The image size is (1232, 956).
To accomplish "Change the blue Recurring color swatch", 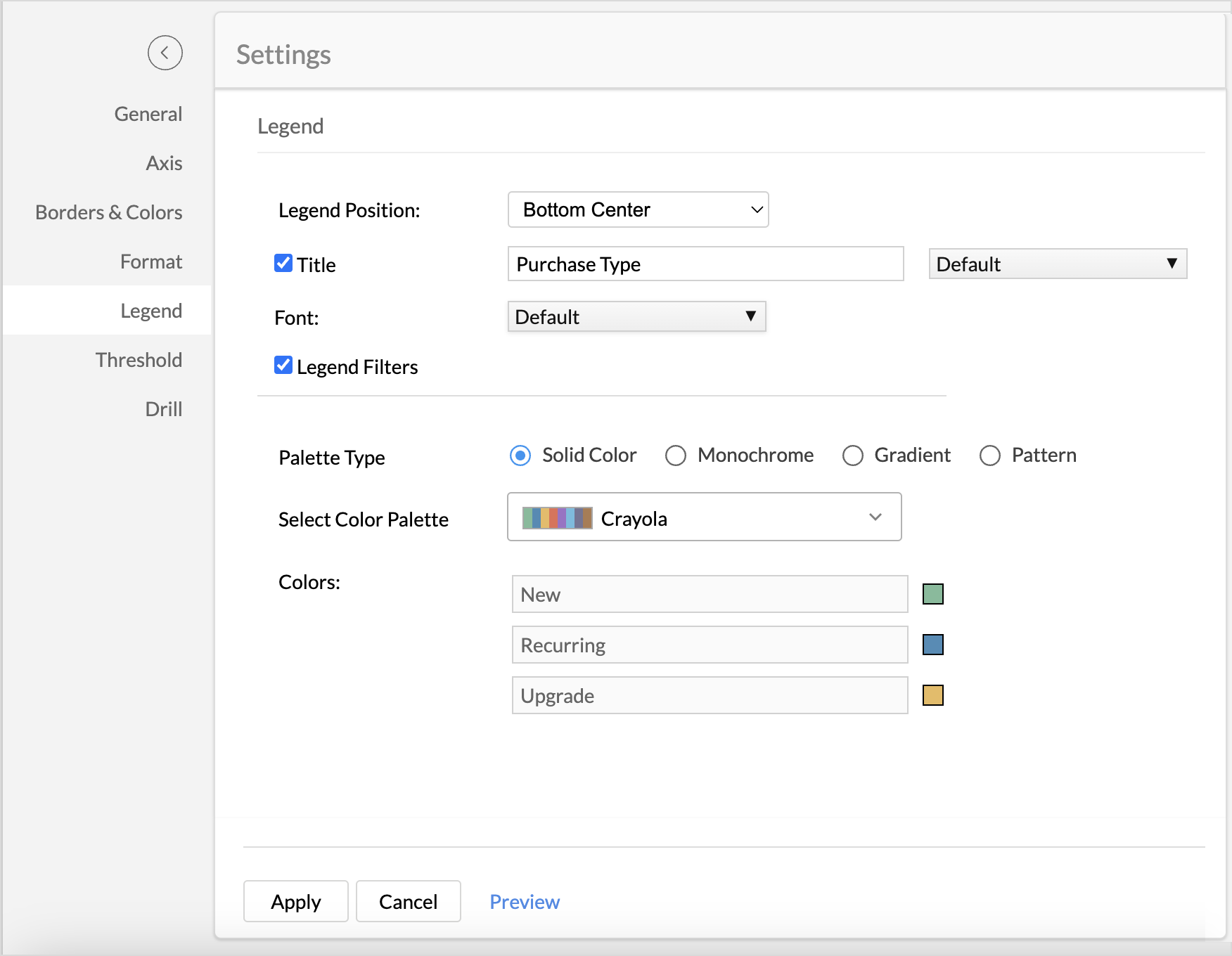I will click(932, 645).
